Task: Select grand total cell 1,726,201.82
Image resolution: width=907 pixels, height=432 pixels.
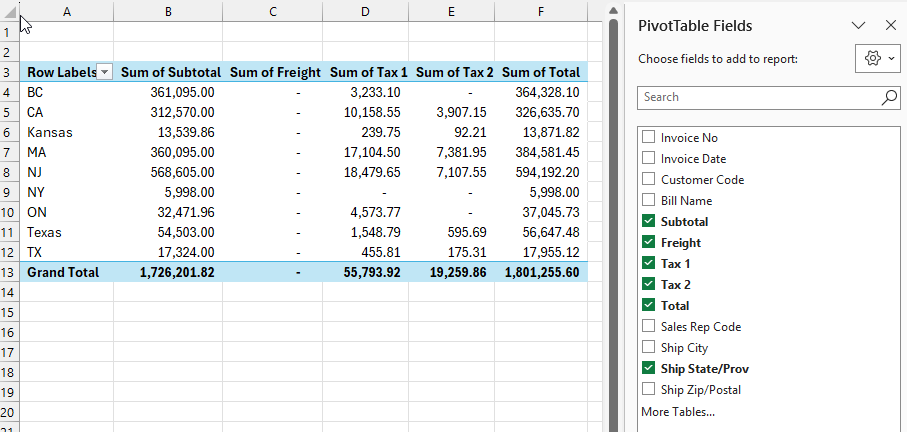Action: tap(168, 272)
